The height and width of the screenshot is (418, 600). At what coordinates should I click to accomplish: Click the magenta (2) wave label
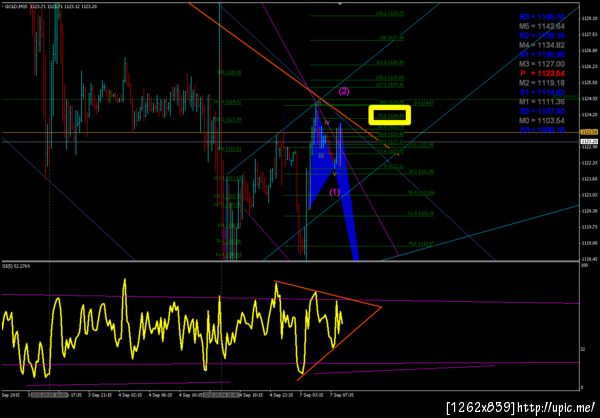tap(344, 91)
